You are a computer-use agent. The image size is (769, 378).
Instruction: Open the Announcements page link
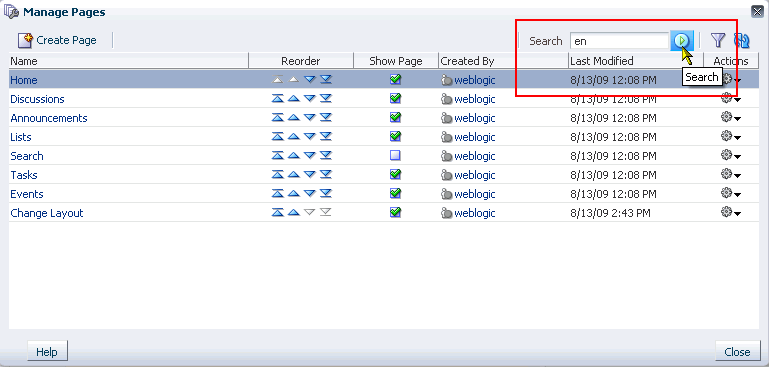click(49, 118)
